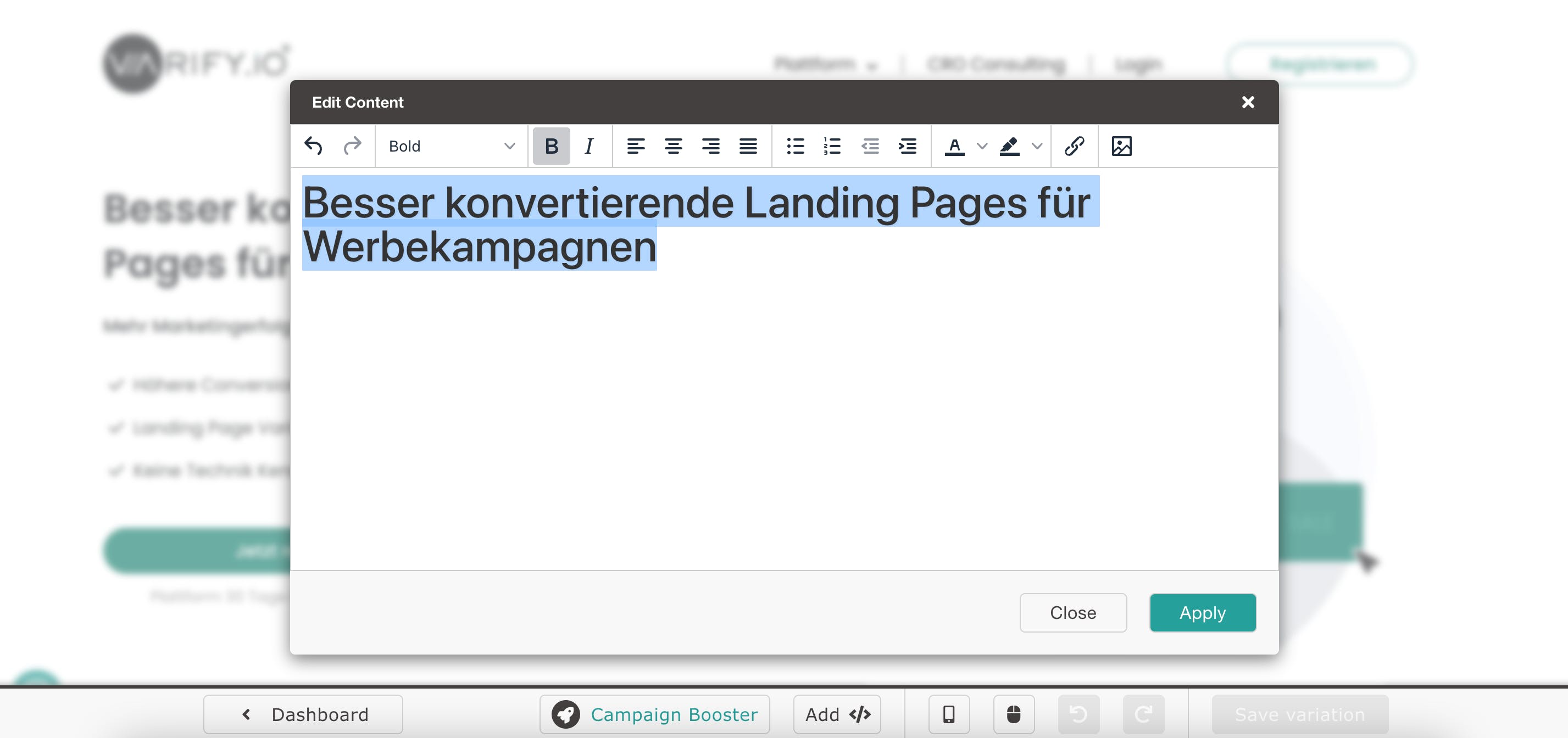Switch to mobile device preview
Screen dimensions: 1568x738
coord(949,714)
